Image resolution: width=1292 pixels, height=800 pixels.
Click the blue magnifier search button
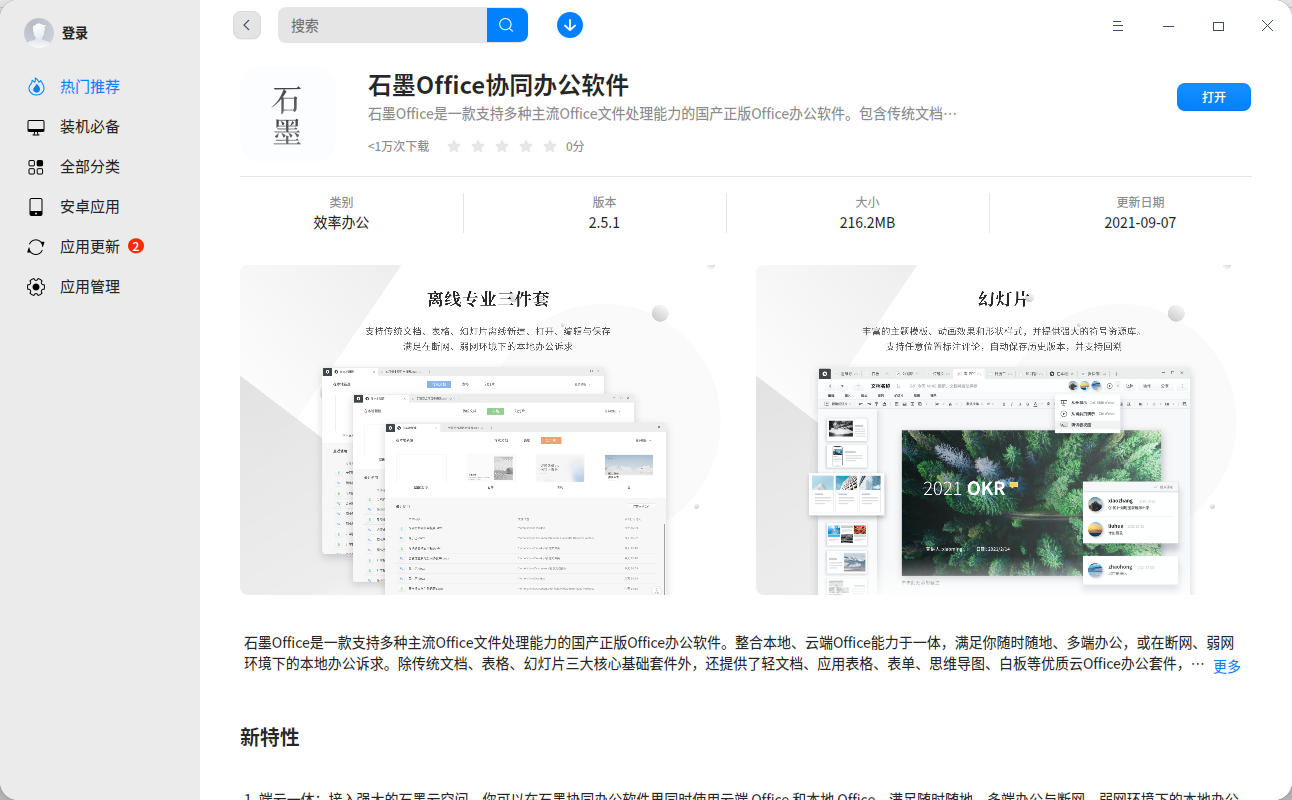(507, 25)
